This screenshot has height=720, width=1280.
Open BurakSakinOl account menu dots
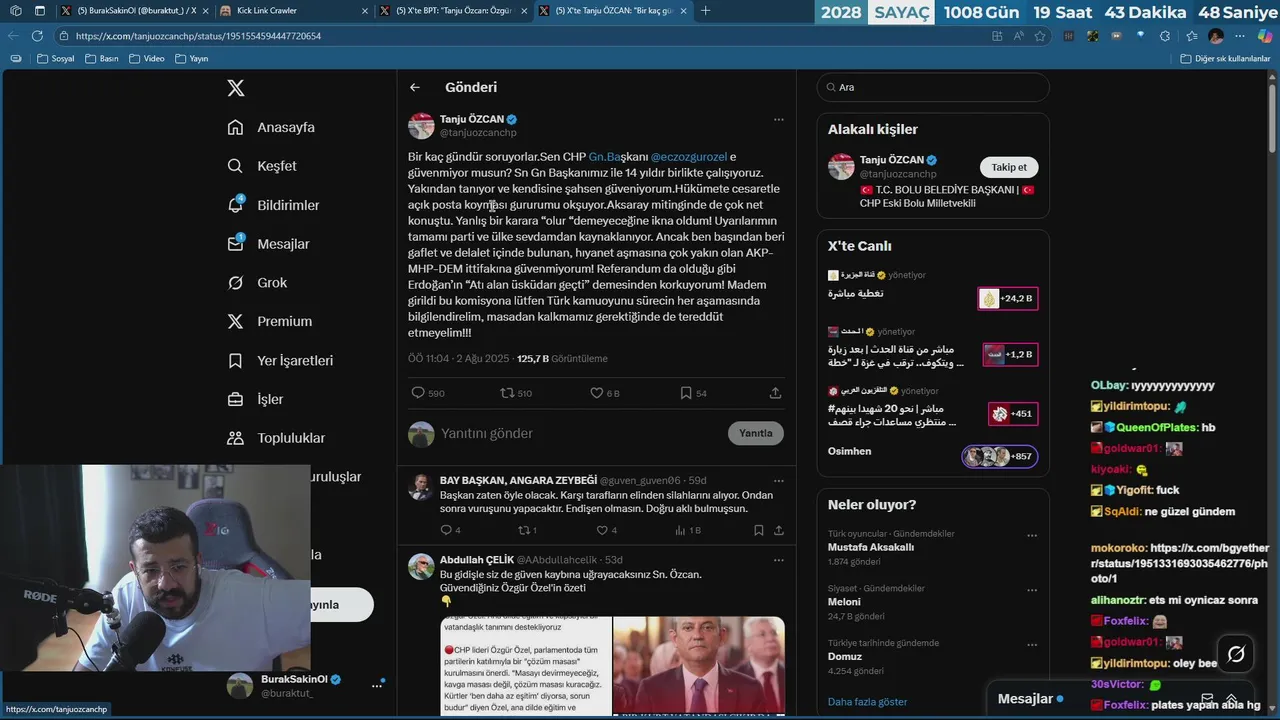(x=377, y=685)
